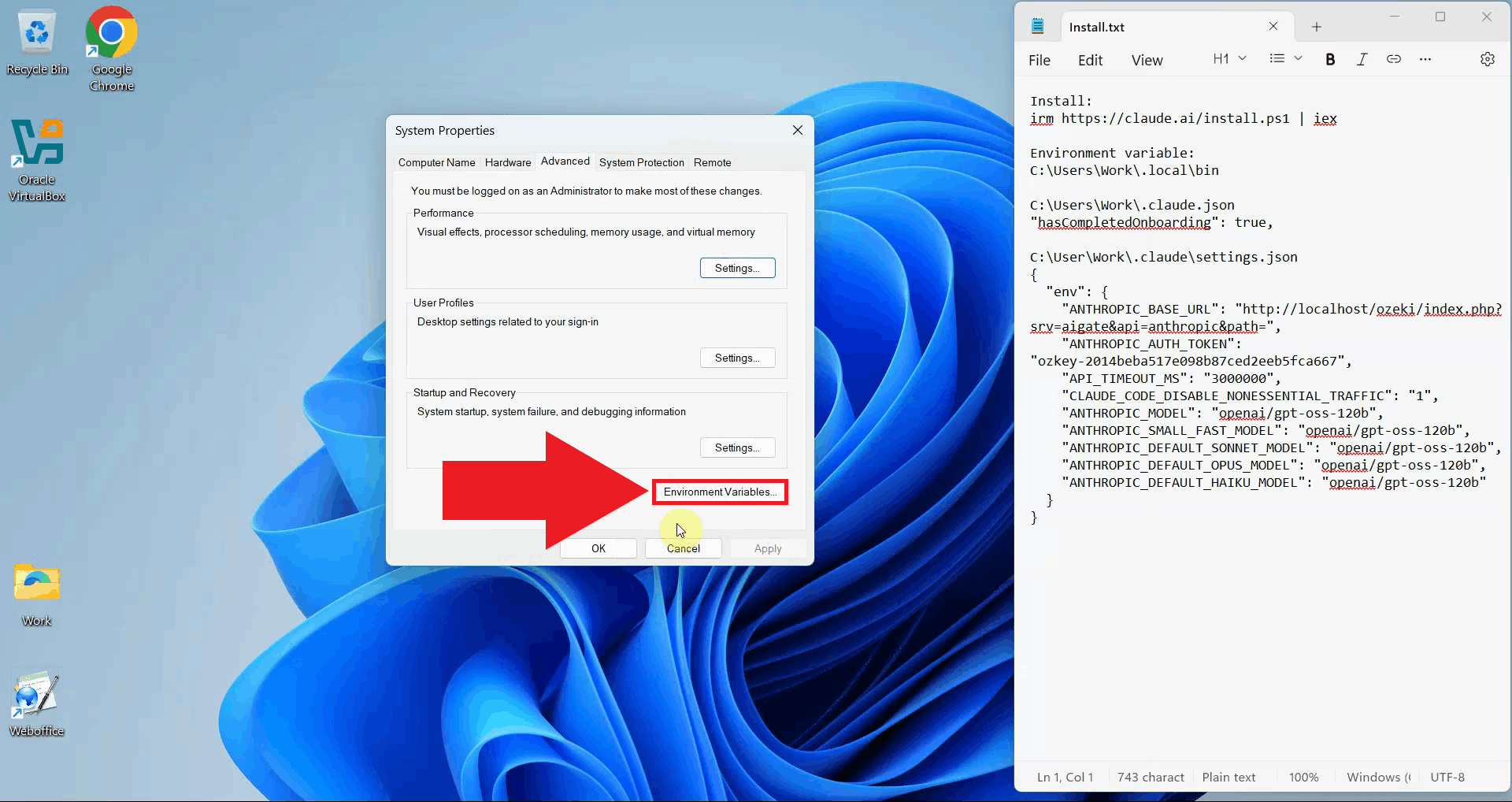Click the Notepad document icon in the title bar
This screenshot has height=802, width=1512.
pyautogui.click(x=1038, y=25)
